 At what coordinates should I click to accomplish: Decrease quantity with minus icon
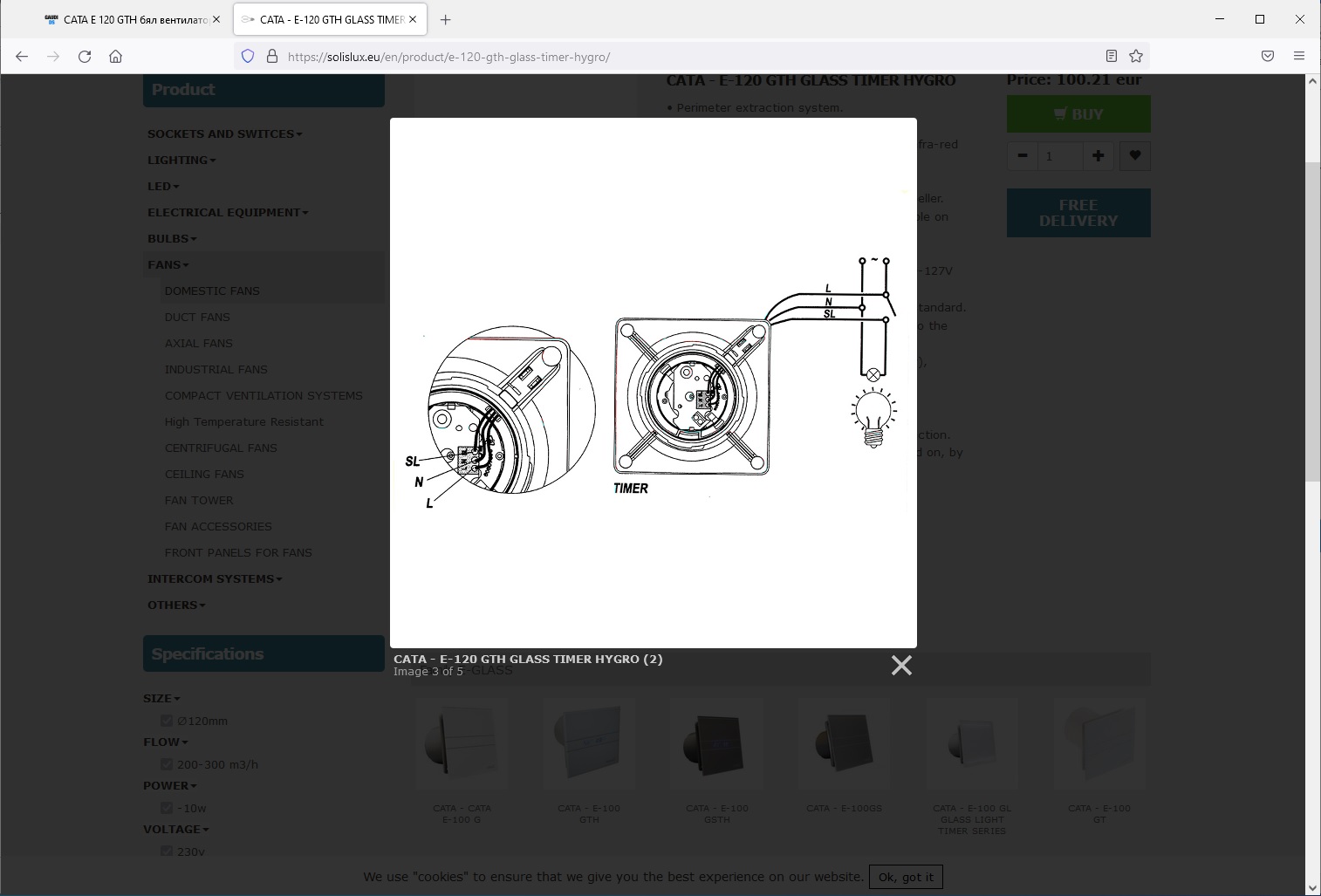[1022, 156]
